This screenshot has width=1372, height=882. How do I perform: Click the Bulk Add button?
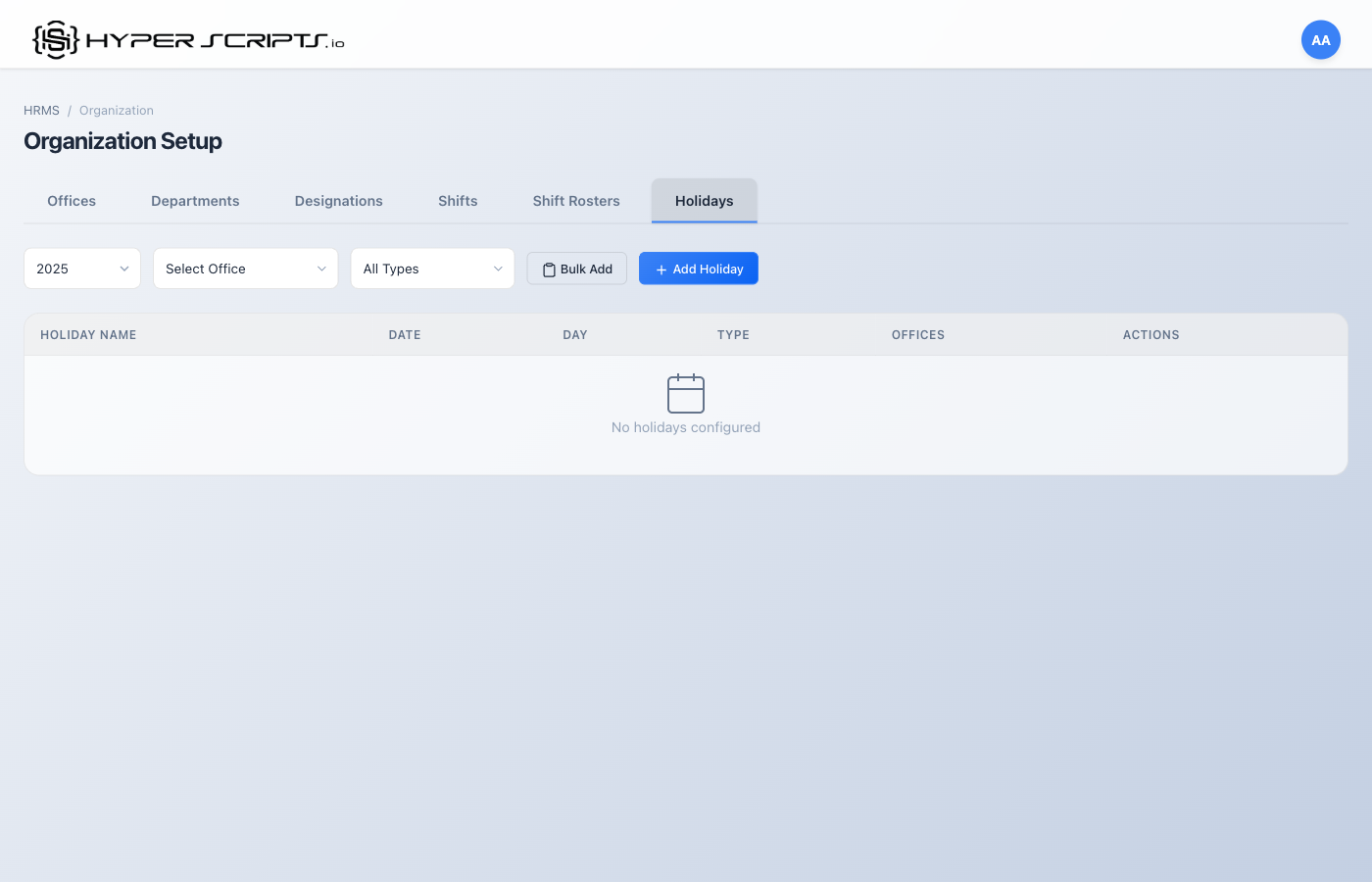(x=576, y=269)
